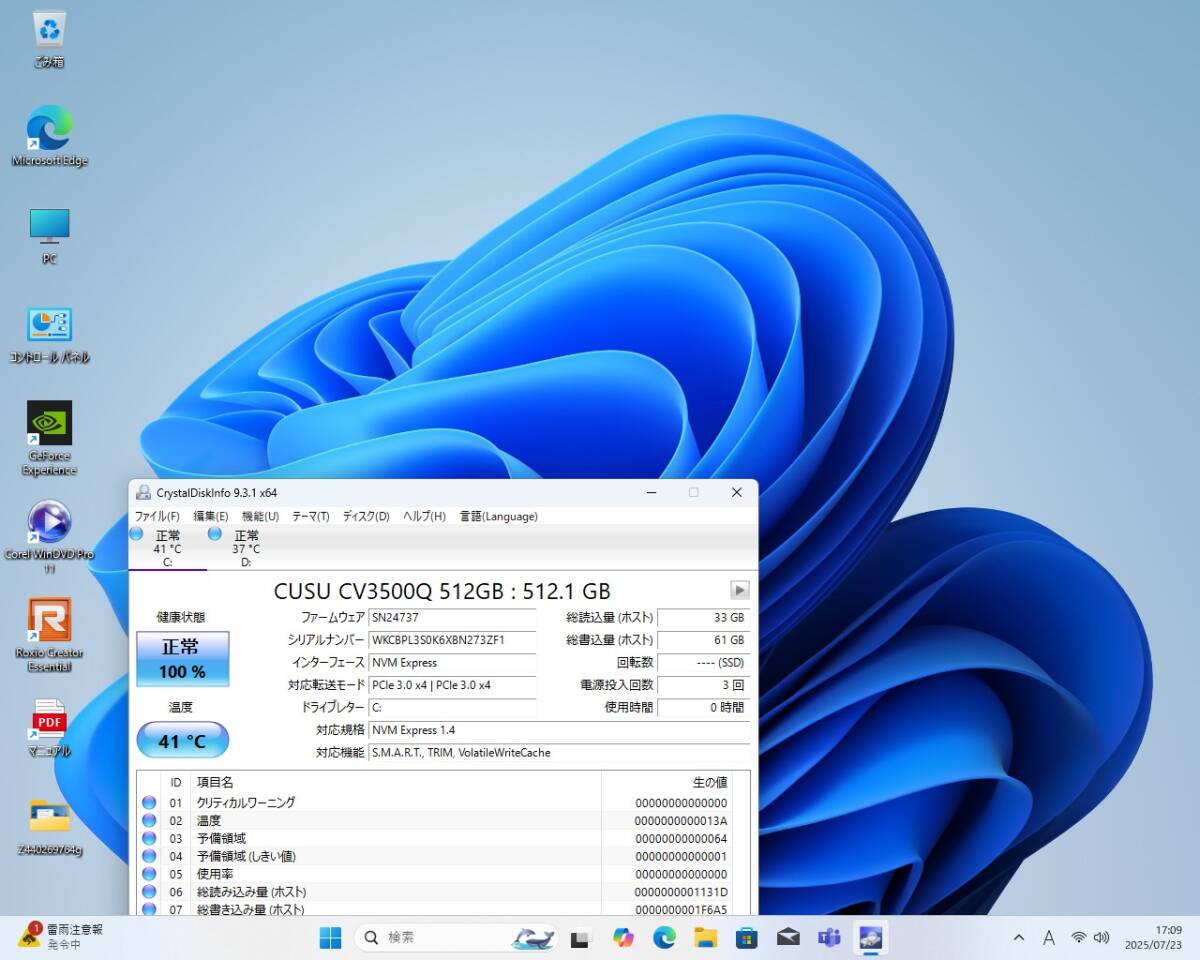The height and width of the screenshot is (960, 1200).
Task: Click the CrystalDiskInfo icon on the taskbar
Action: click(x=870, y=938)
